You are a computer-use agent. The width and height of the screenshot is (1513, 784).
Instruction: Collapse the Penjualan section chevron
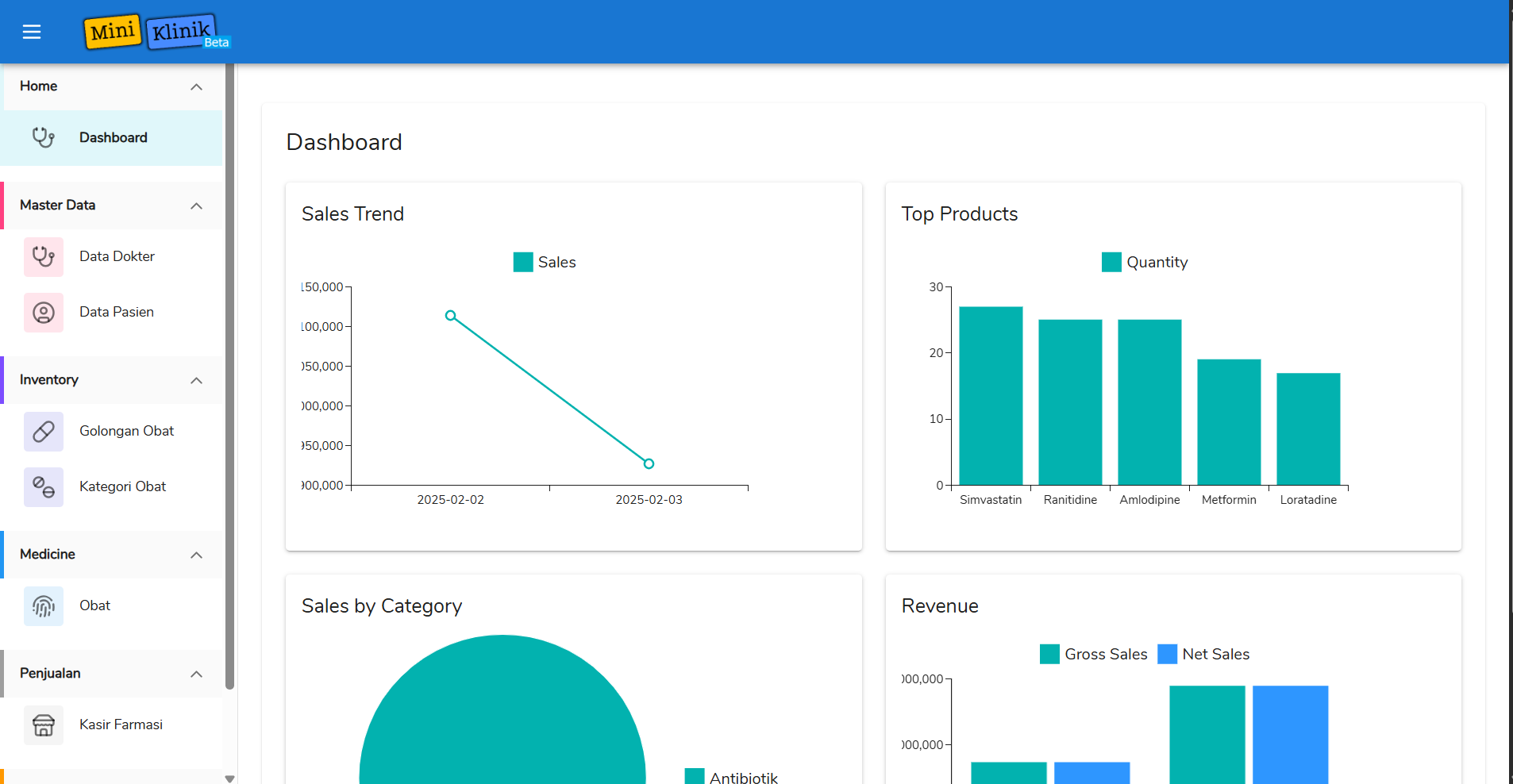tap(197, 674)
